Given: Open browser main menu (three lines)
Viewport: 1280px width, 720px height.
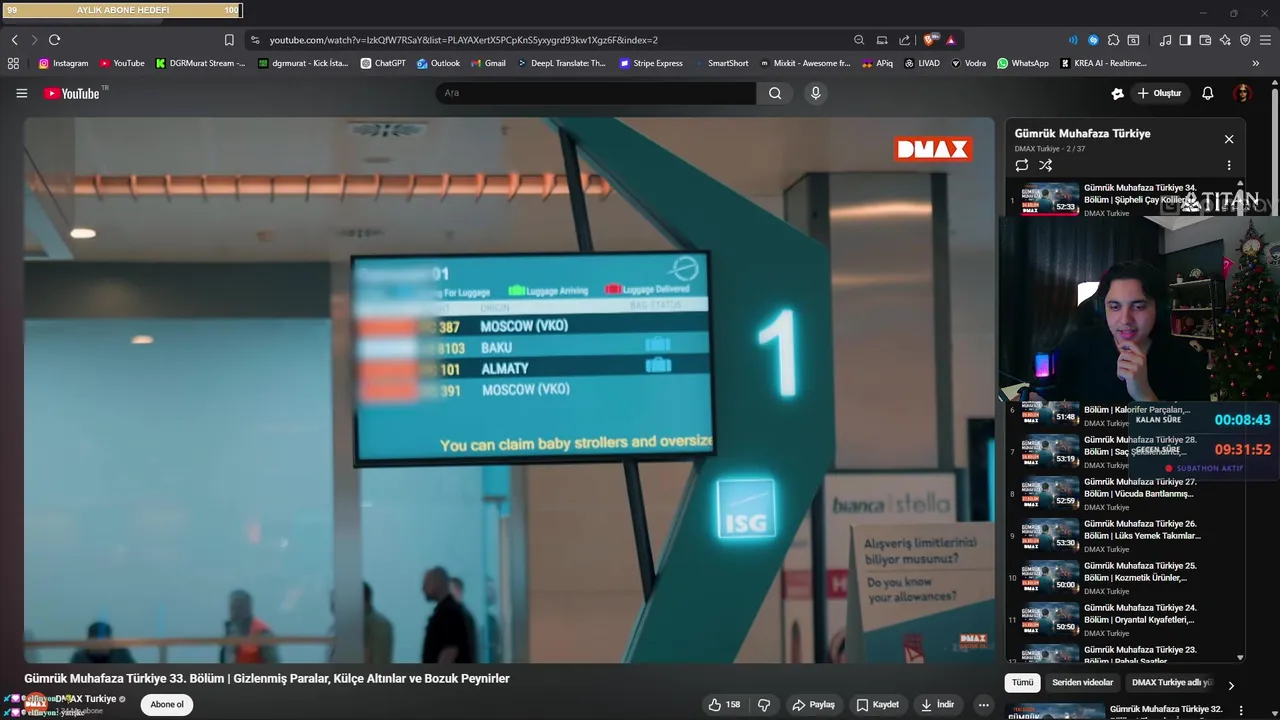Looking at the screenshot, I should click(1265, 40).
